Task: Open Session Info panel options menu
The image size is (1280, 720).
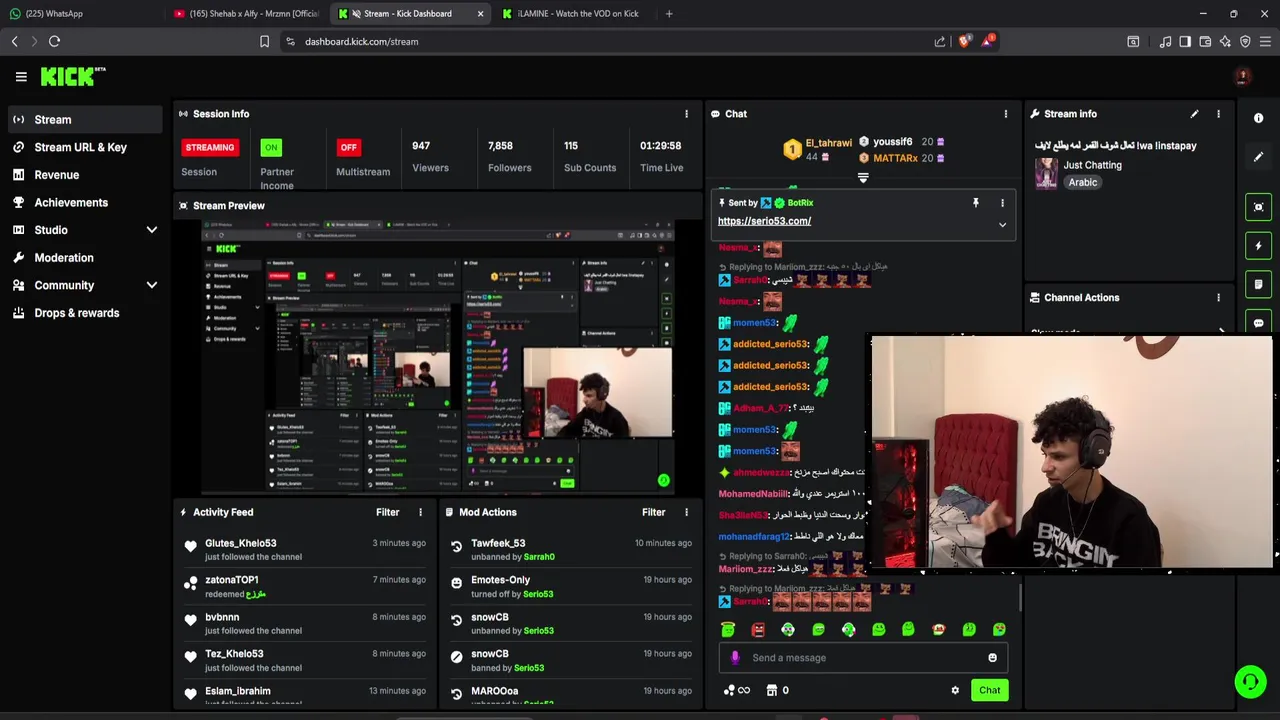Action: tap(686, 114)
